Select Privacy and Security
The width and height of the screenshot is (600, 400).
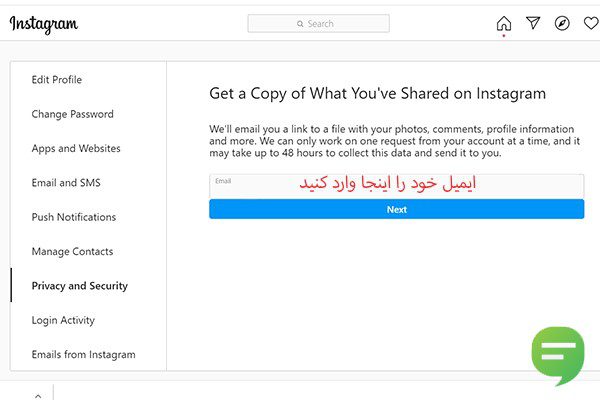[x=80, y=286]
